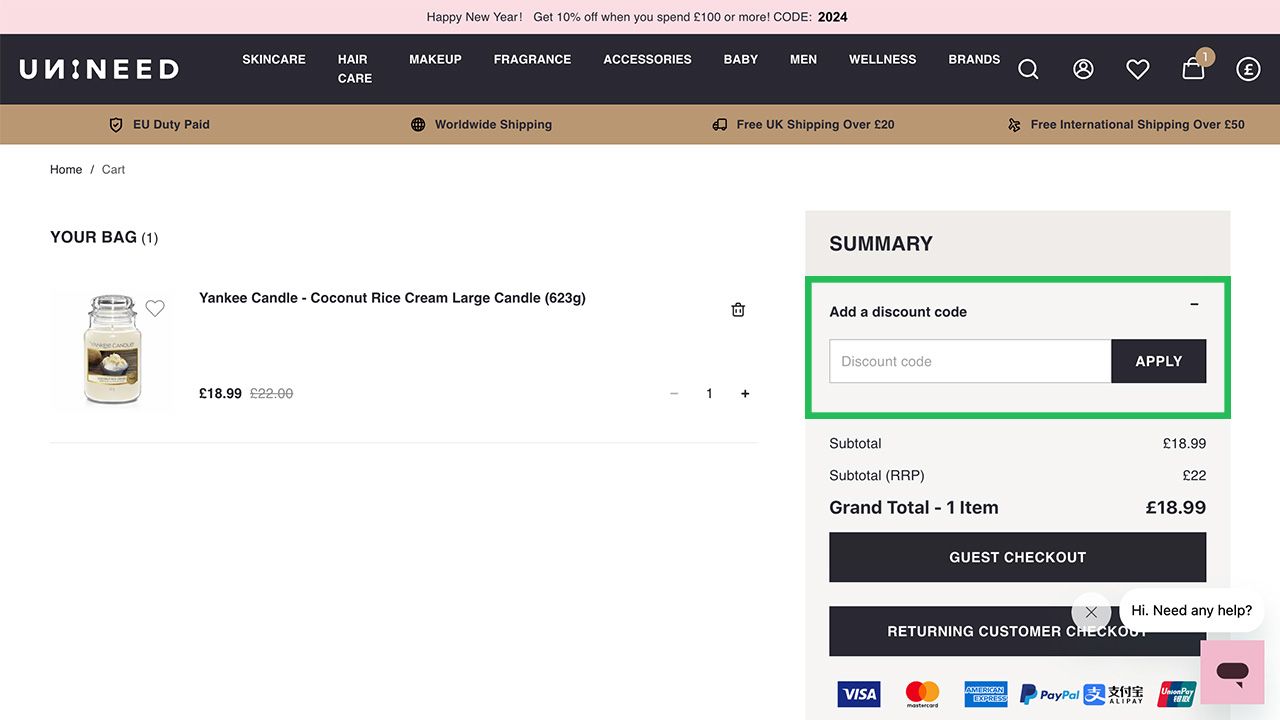Image resolution: width=1280 pixels, height=720 pixels.
Task: Open the MEN menu
Action: [x=803, y=59]
